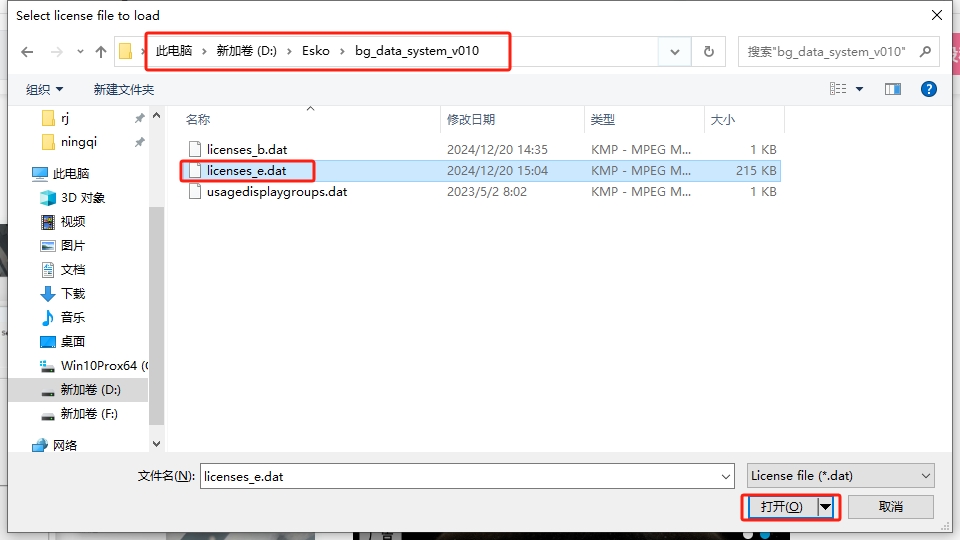Select bg_data_system_v010 in address path
The height and width of the screenshot is (540, 960).
[417, 51]
